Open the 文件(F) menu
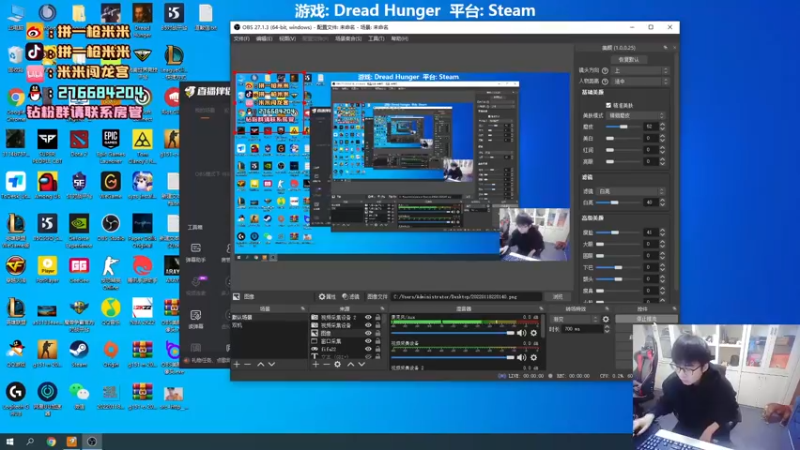The width and height of the screenshot is (800, 450). coord(241,39)
